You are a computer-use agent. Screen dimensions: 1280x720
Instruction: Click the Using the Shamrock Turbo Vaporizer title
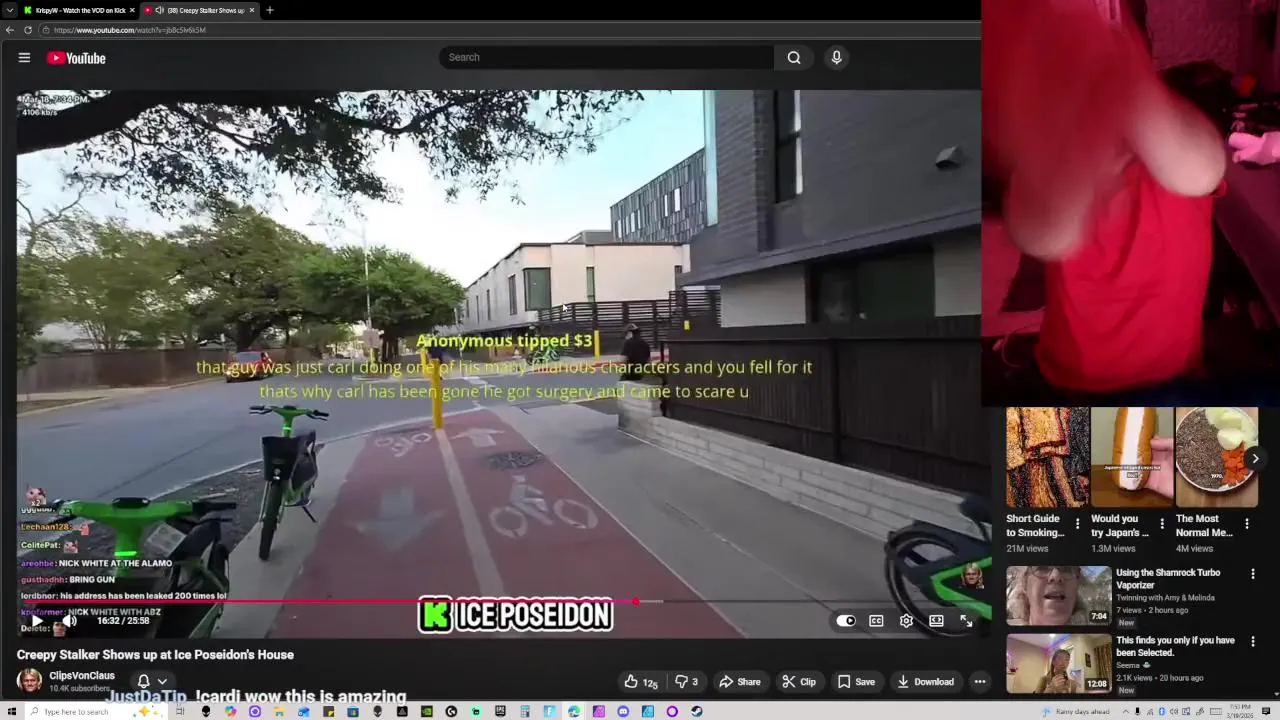point(1168,579)
